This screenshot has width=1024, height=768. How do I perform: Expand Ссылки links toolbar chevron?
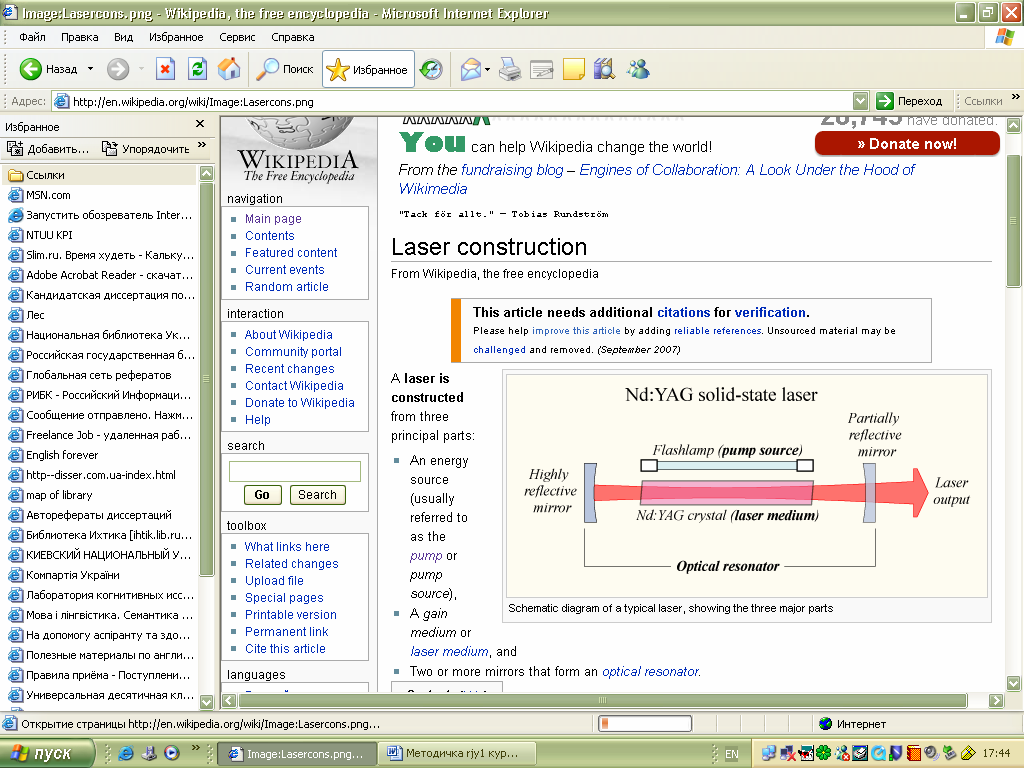(x=1016, y=97)
